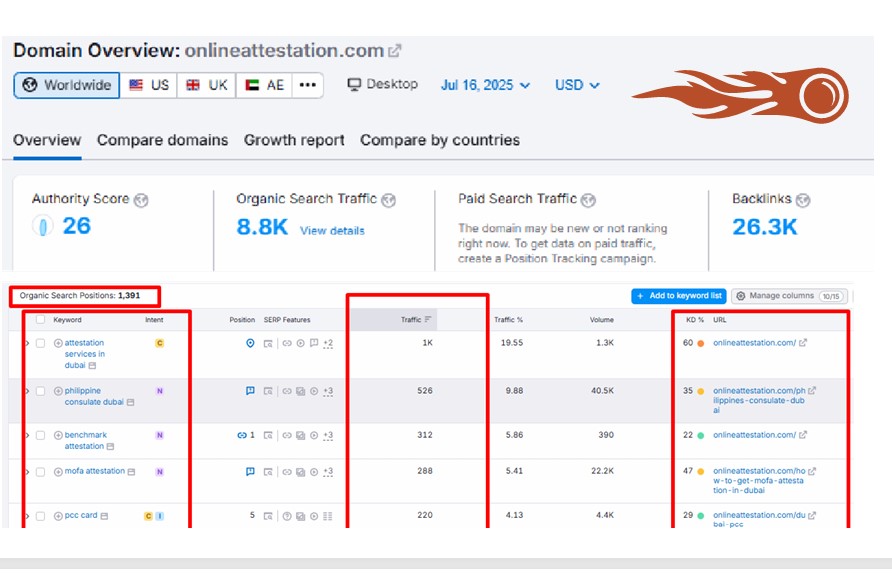Tick the select-all checkbox in table header

click(x=40, y=320)
